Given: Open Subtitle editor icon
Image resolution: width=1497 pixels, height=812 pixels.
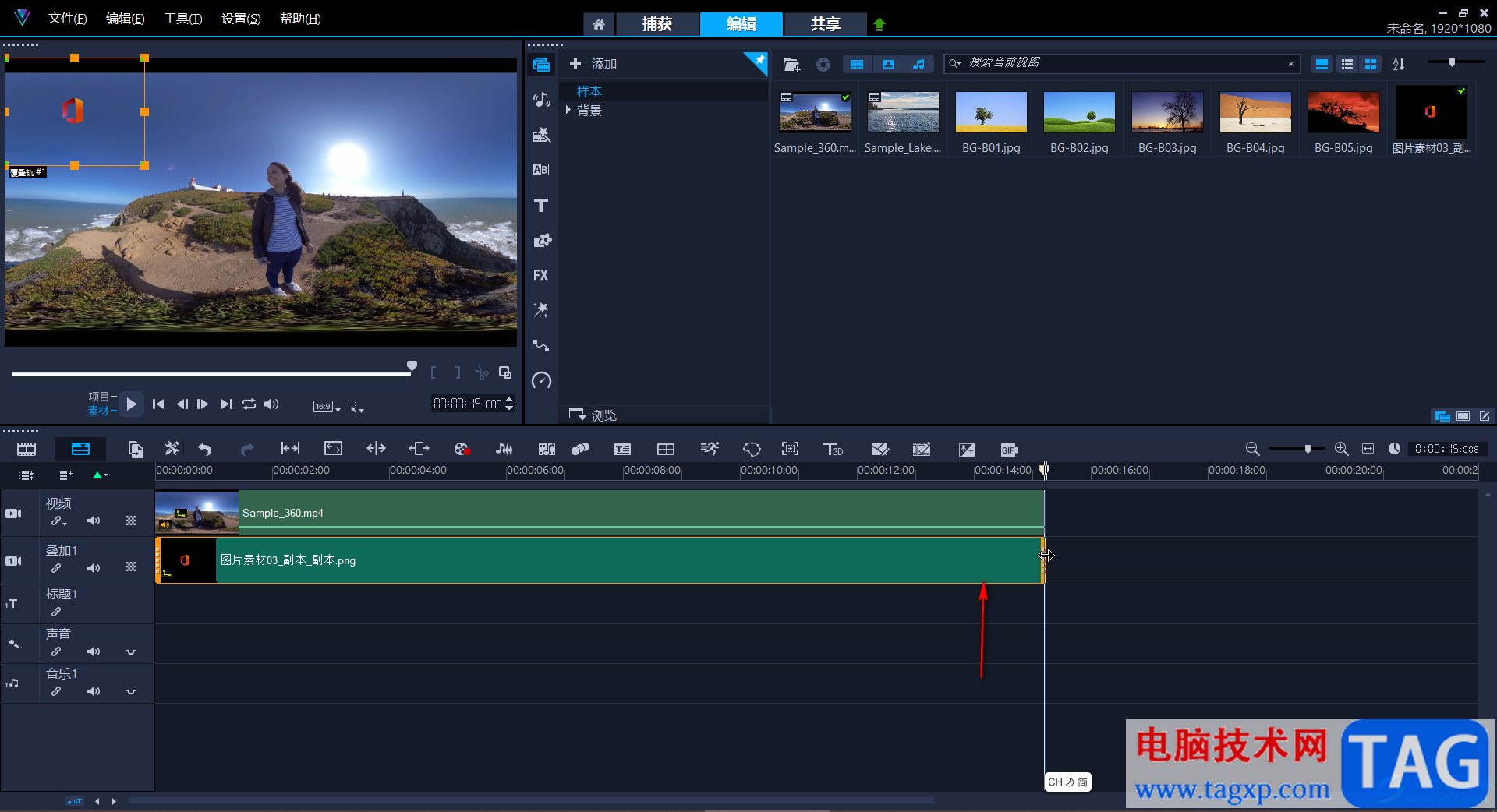Looking at the screenshot, I should point(622,449).
